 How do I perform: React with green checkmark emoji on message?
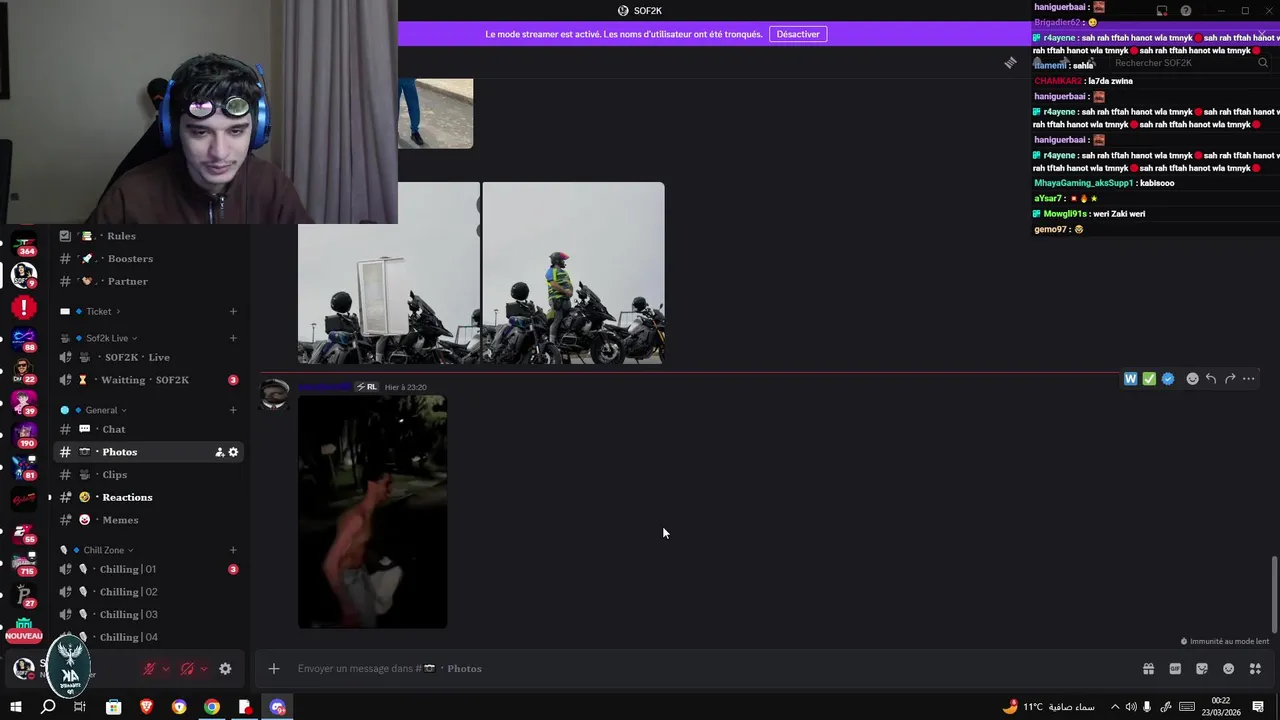point(1149,379)
